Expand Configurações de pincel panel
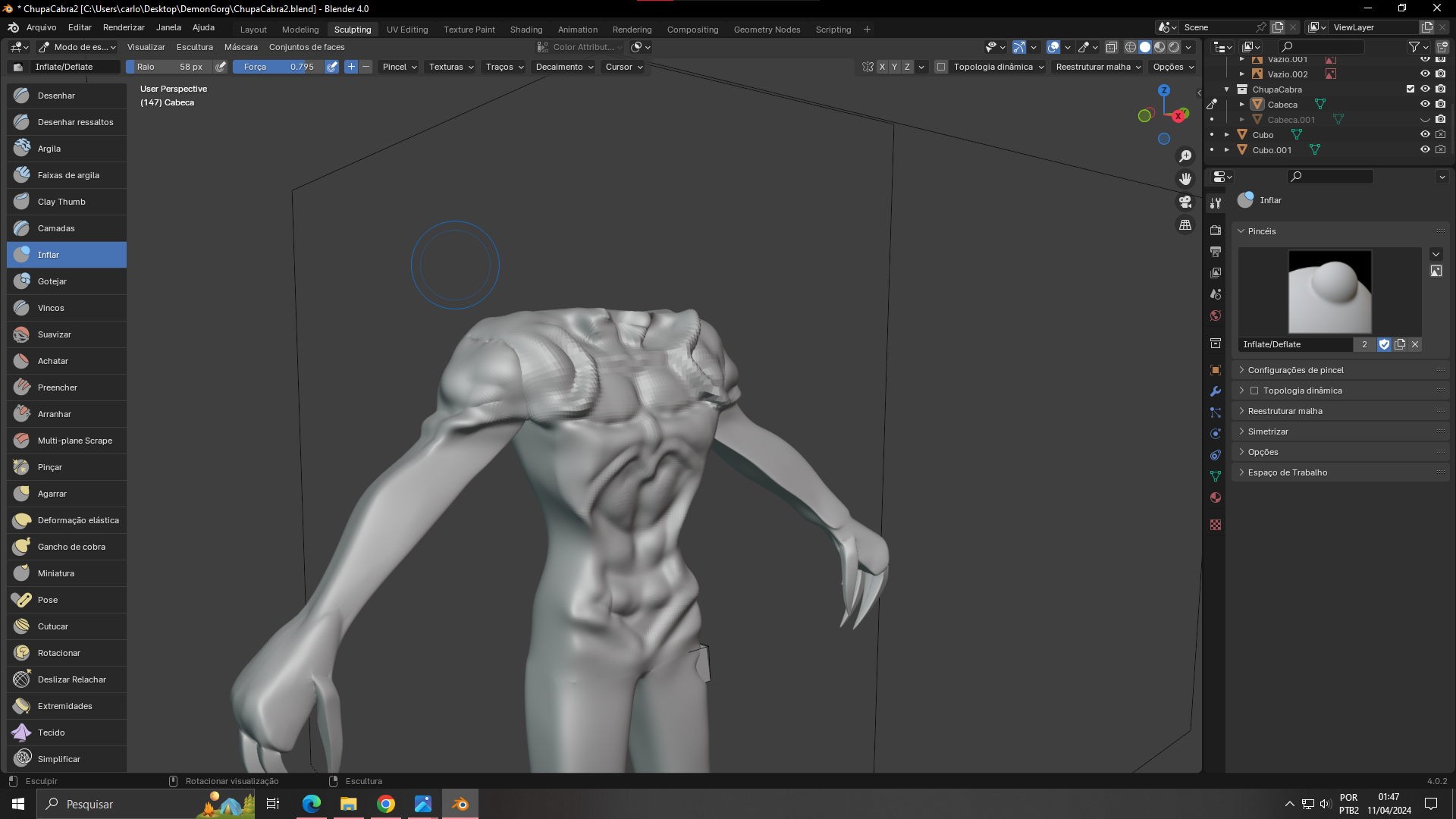The image size is (1456, 819). 1295,370
